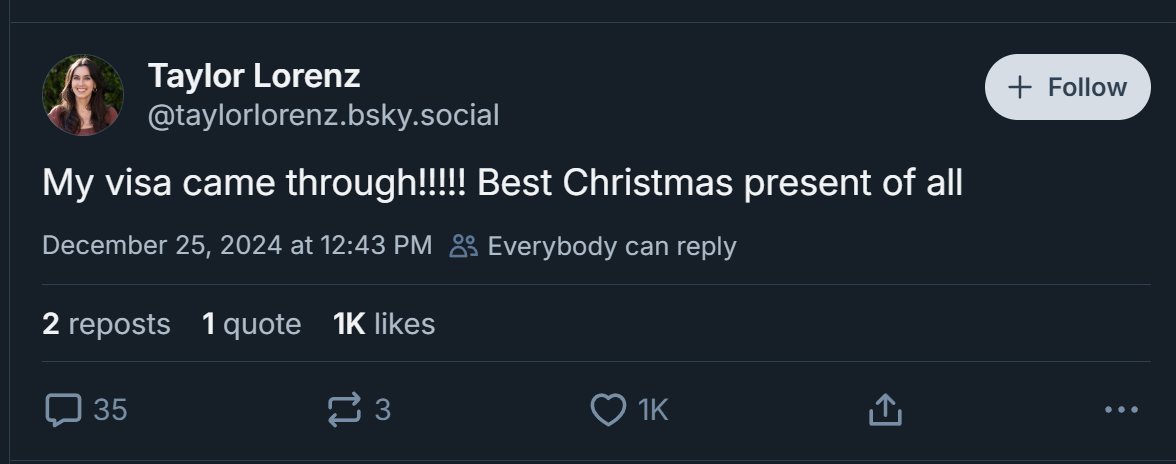
Task: Follow Taylor Lorenz
Action: [1068, 88]
